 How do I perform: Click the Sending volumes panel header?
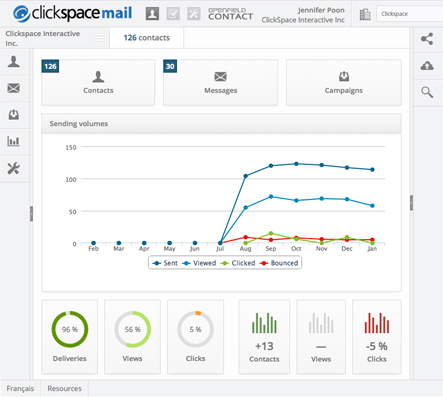[x=221, y=124]
